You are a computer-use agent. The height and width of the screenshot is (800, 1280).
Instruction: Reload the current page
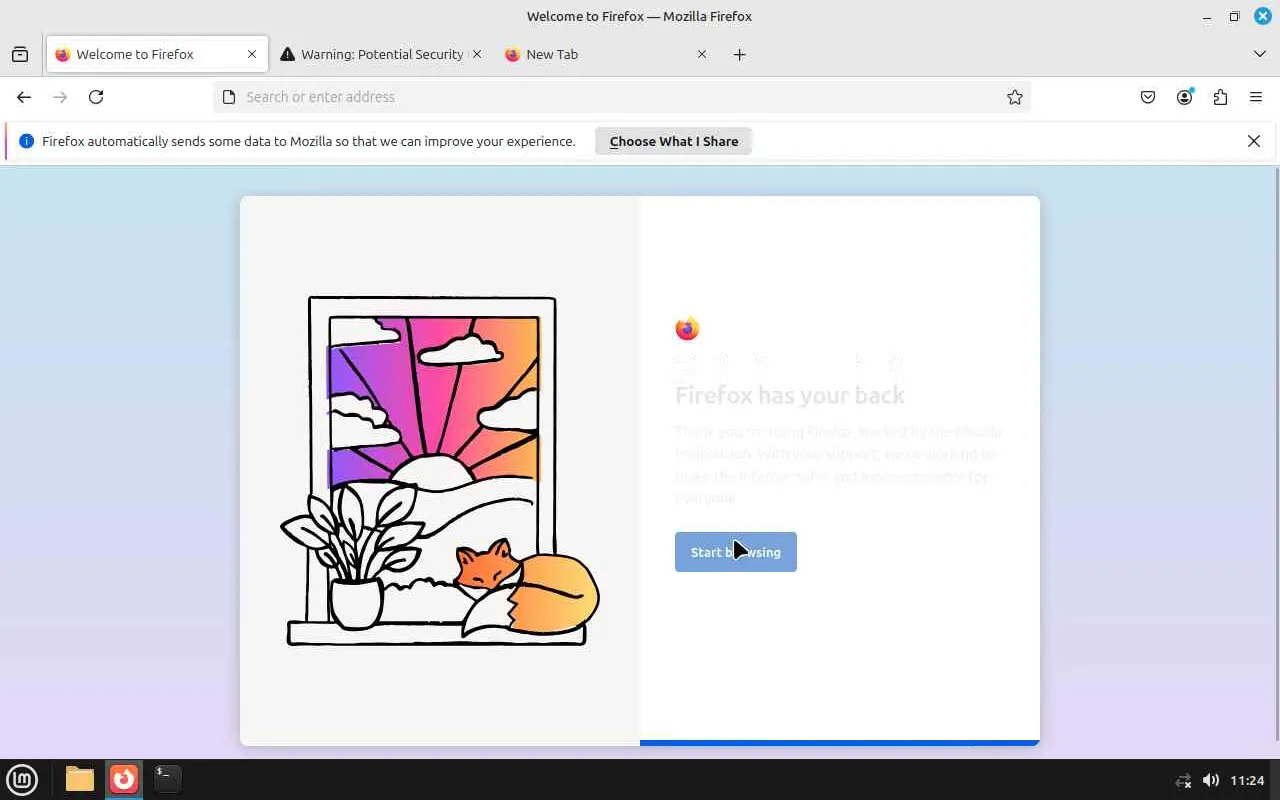click(96, 97)
